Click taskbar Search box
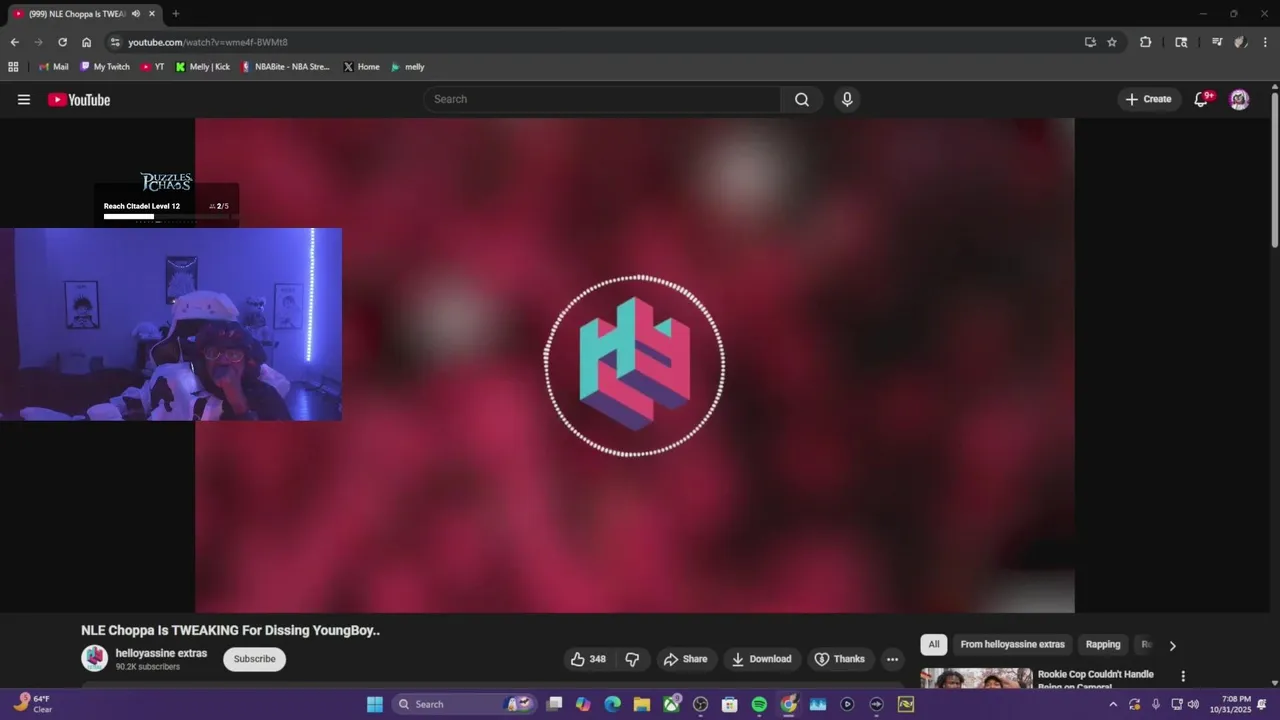This screenshot has height=720, width=1280. [465, 704]
